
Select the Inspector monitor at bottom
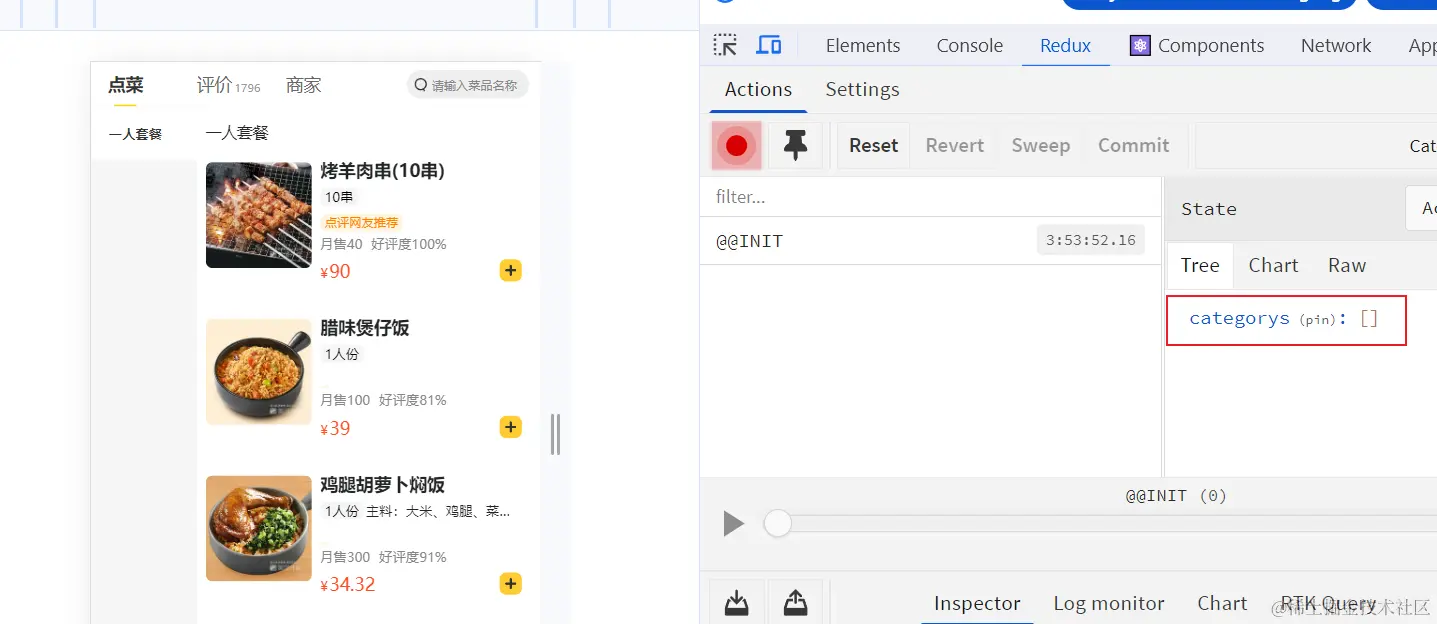pyautogui.click(x=977, y=603)
